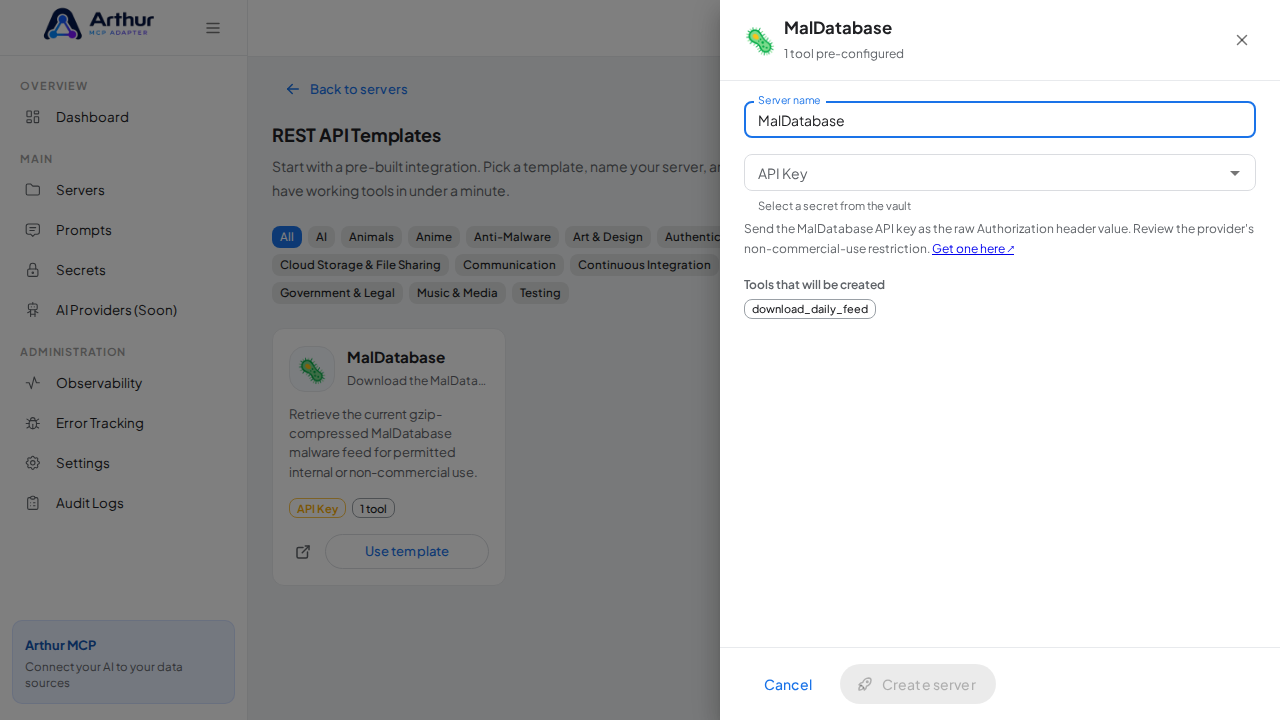Click the Servers folder icon

[33, 190]
